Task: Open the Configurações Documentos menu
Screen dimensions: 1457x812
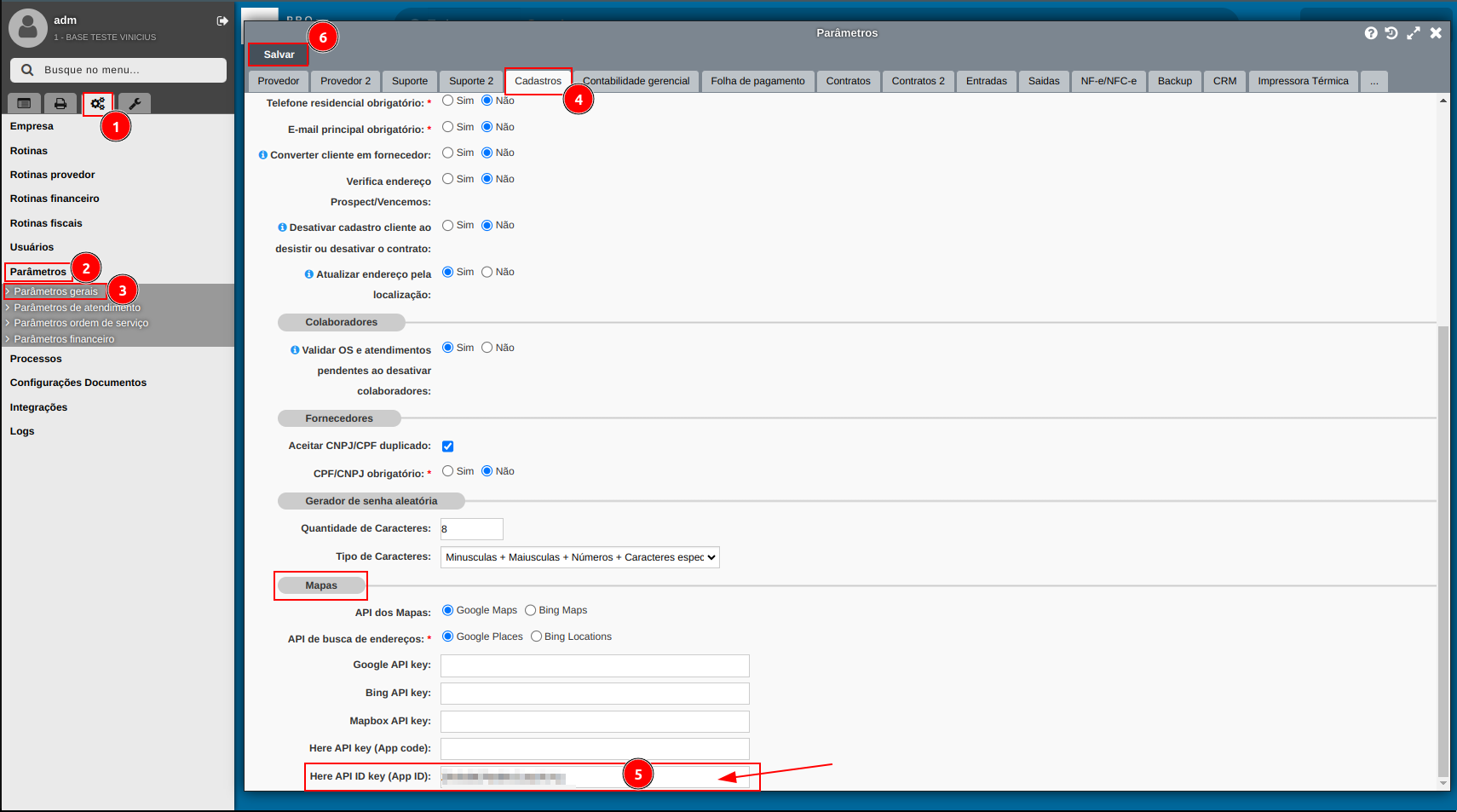Action: 78,383
